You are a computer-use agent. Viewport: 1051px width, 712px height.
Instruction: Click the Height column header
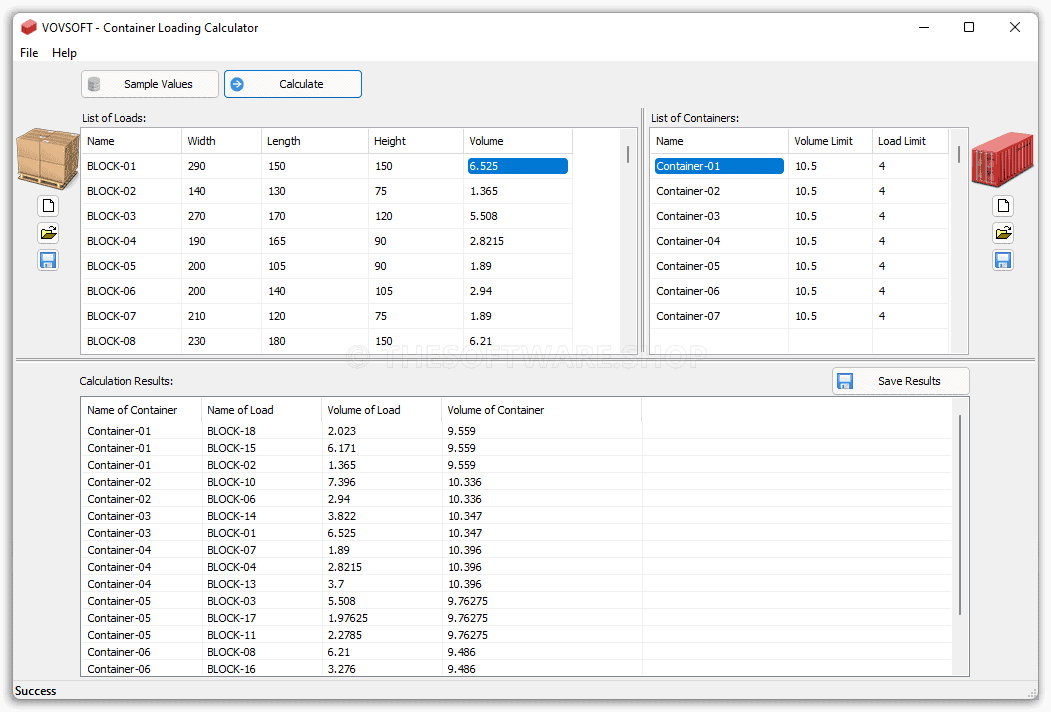(416, 141)
